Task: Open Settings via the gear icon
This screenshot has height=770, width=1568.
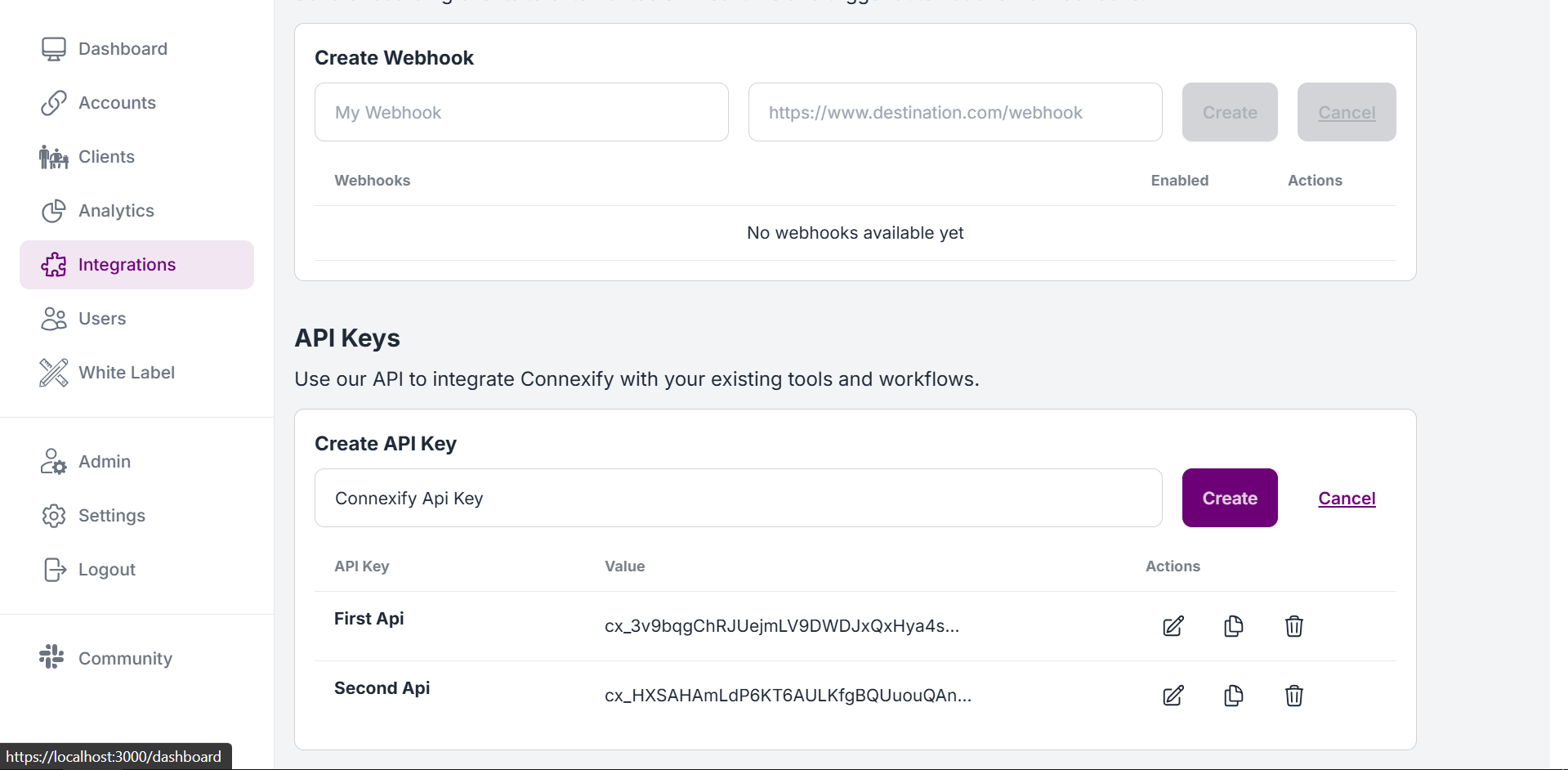Action: pos(52,515)
